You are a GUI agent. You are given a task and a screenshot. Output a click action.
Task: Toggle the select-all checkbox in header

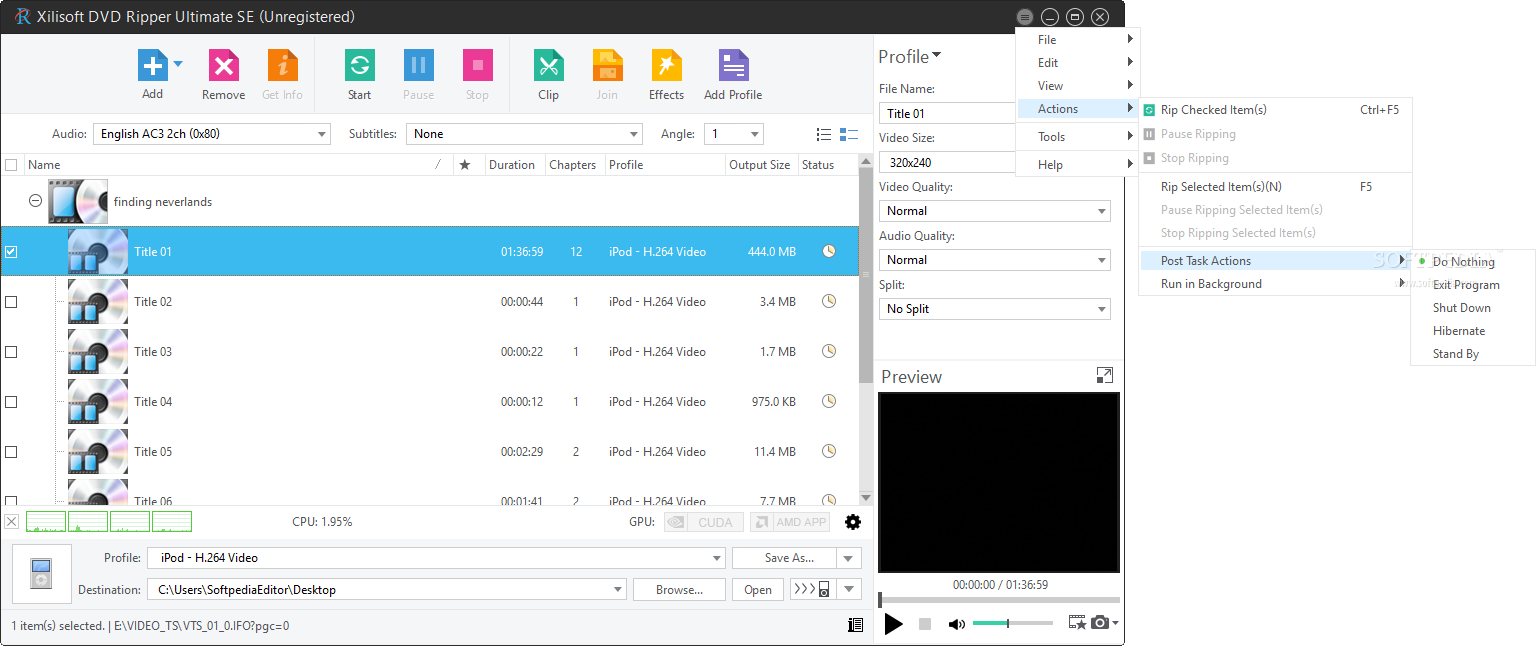tap(11, 165)
